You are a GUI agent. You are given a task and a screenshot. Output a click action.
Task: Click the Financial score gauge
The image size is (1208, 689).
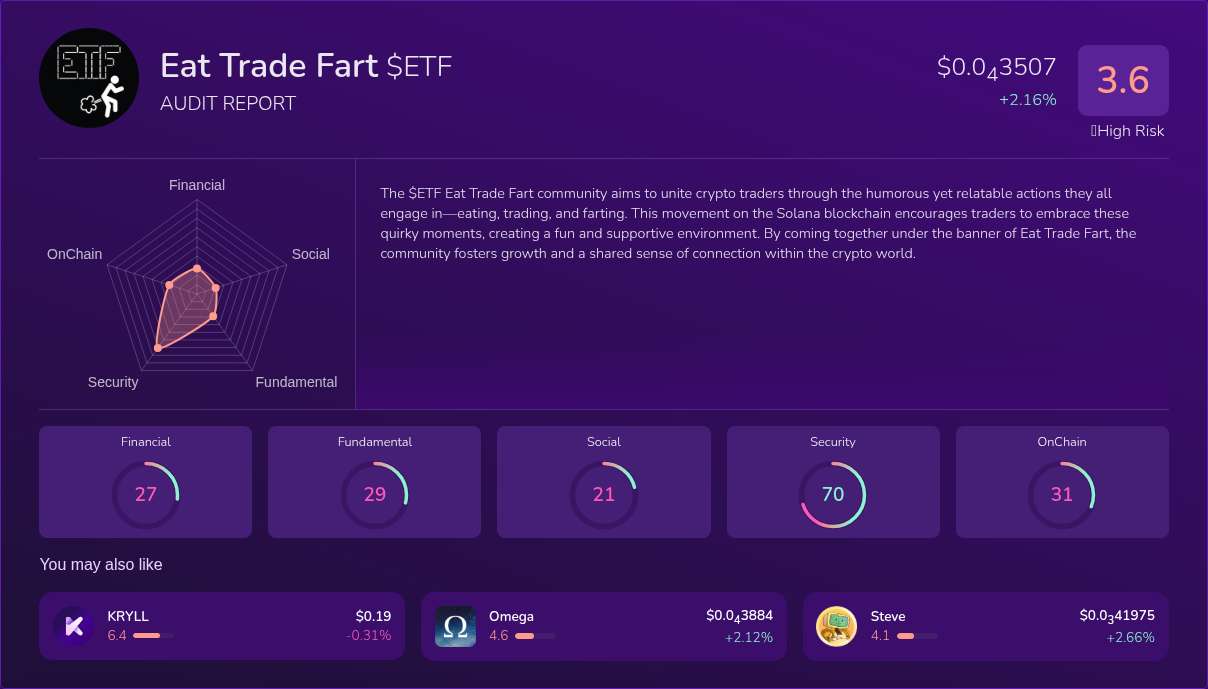[145, 494]
